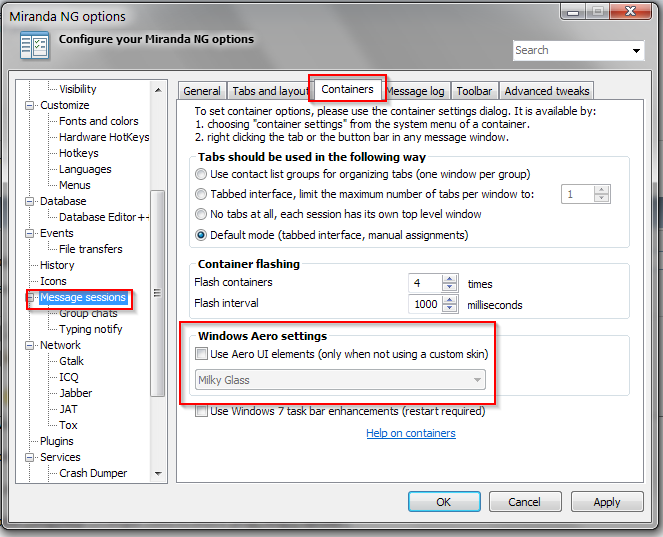Image resolution: width=663 pixels, height=537 pixels.
Task: Select JAT tree item
Action: [x=68, y=409]
